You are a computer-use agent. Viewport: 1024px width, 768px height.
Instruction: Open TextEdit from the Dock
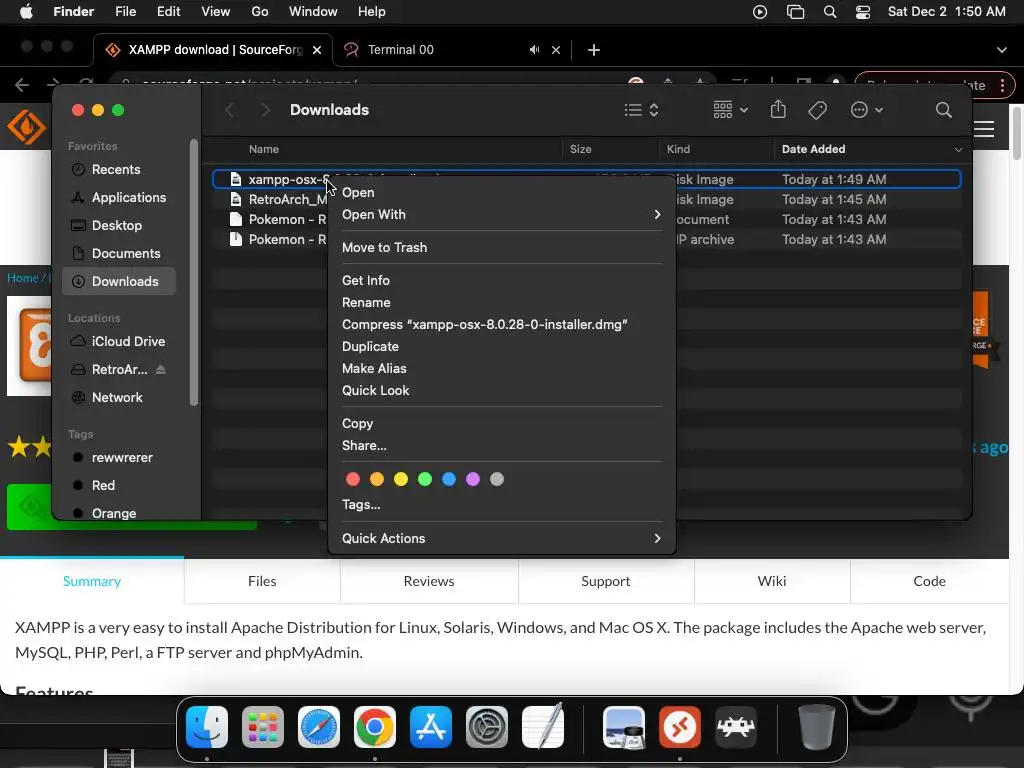543,727
